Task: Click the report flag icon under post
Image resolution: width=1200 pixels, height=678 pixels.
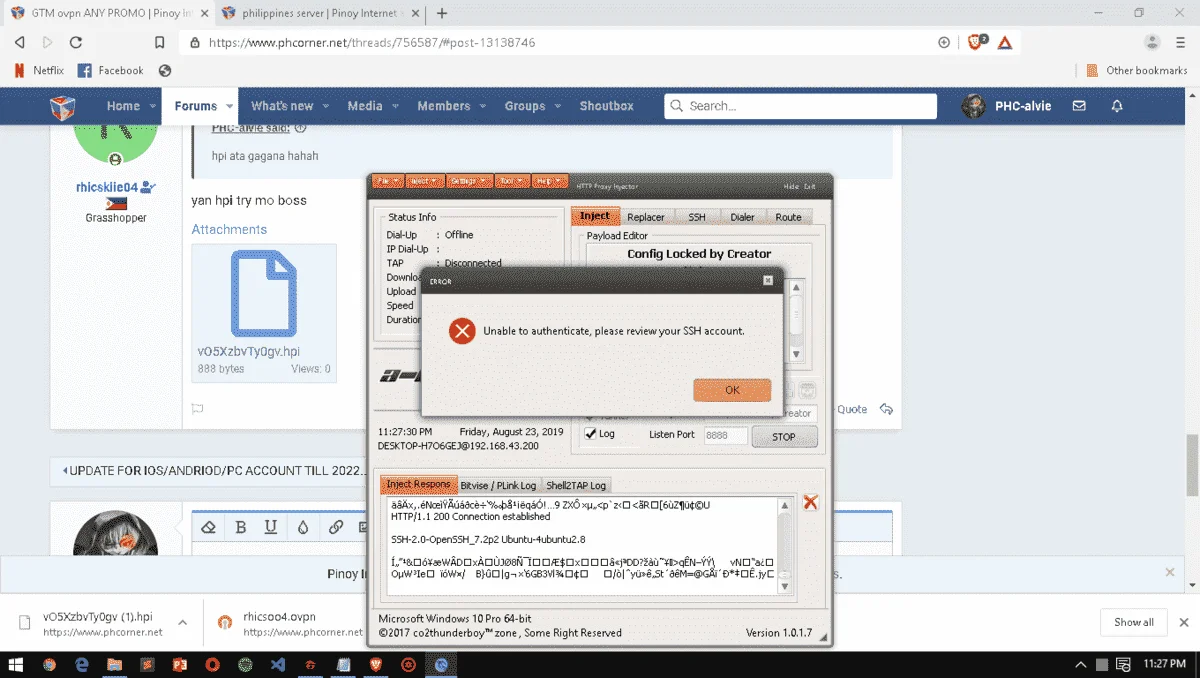Action: point(197,408)
